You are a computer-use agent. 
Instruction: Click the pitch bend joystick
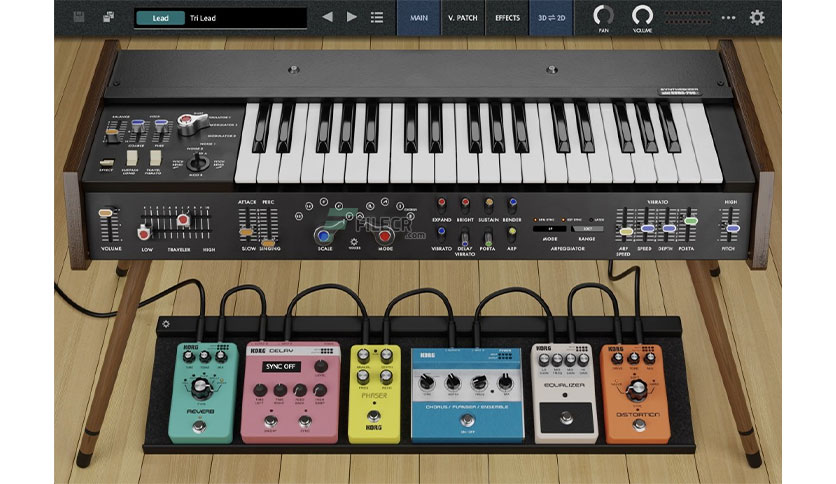click(198, 162)
